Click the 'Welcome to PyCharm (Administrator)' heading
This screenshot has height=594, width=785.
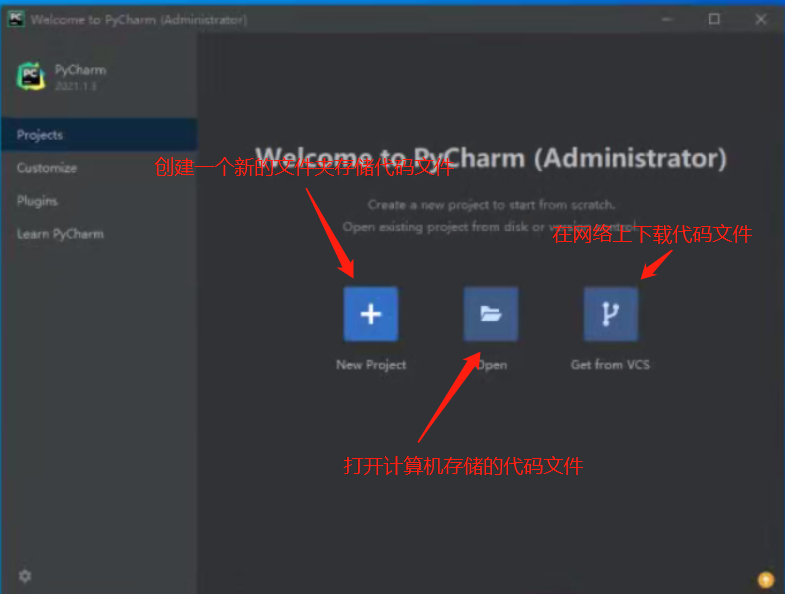pyautogui.click(x=491, y=158)
